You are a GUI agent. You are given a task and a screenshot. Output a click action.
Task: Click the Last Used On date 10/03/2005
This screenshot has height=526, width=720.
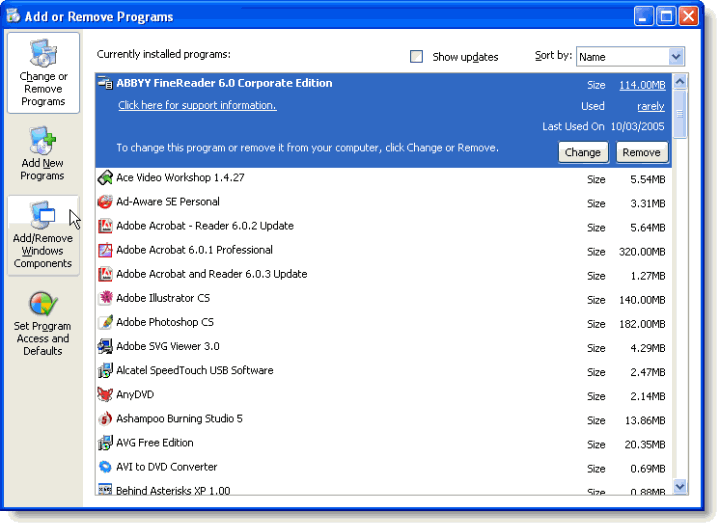637,127
